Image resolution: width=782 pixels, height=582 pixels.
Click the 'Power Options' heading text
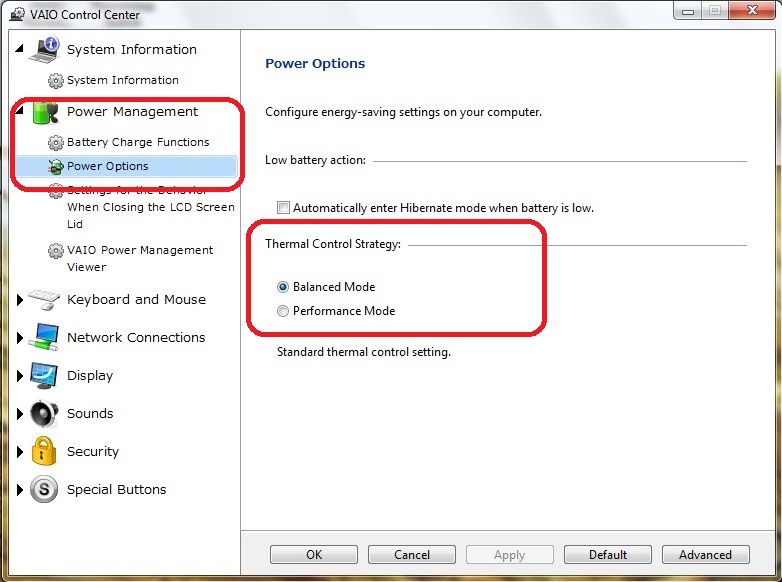click(x=315, y=64)
